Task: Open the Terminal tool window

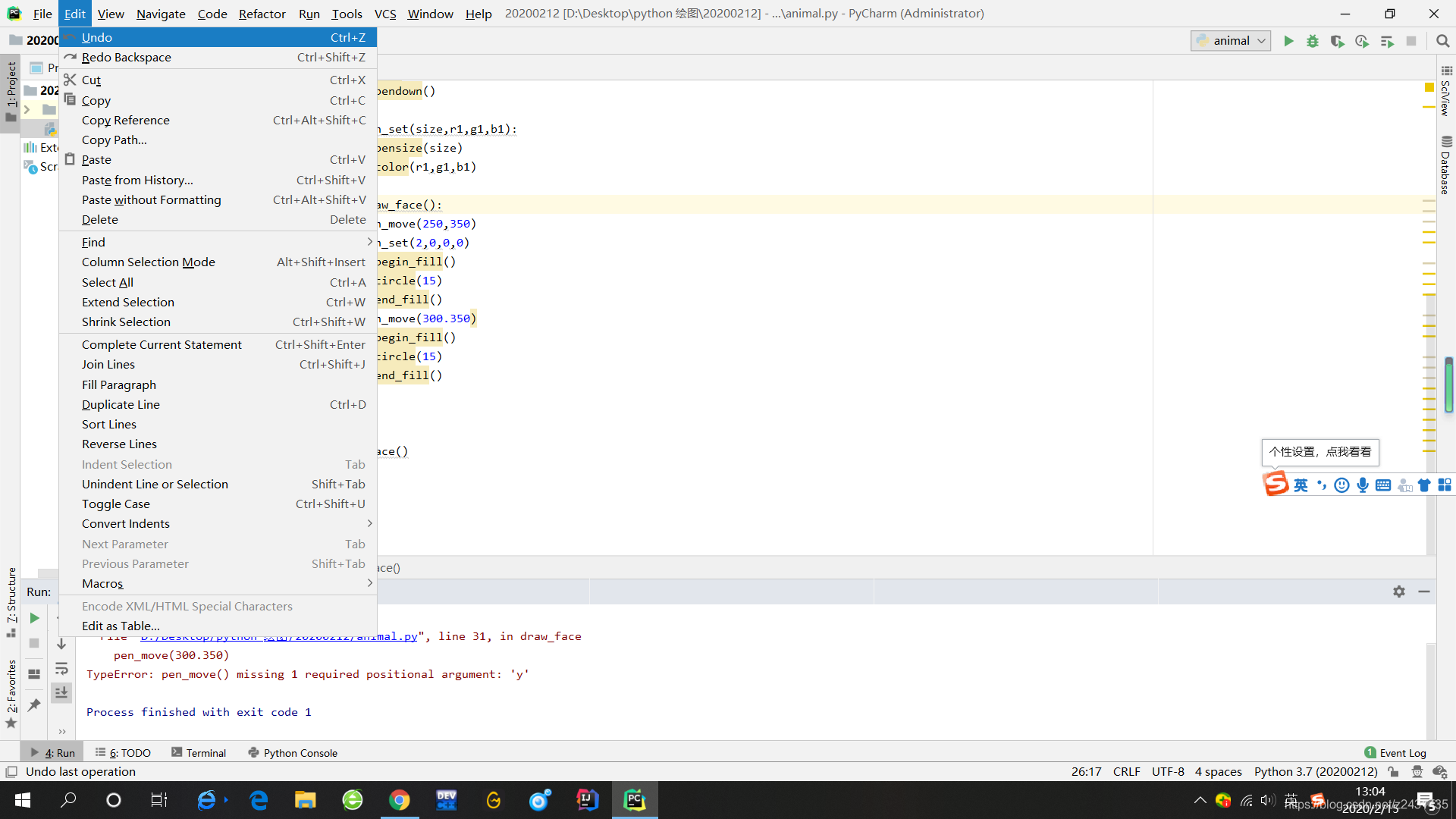Action: (x=199, y=753)
